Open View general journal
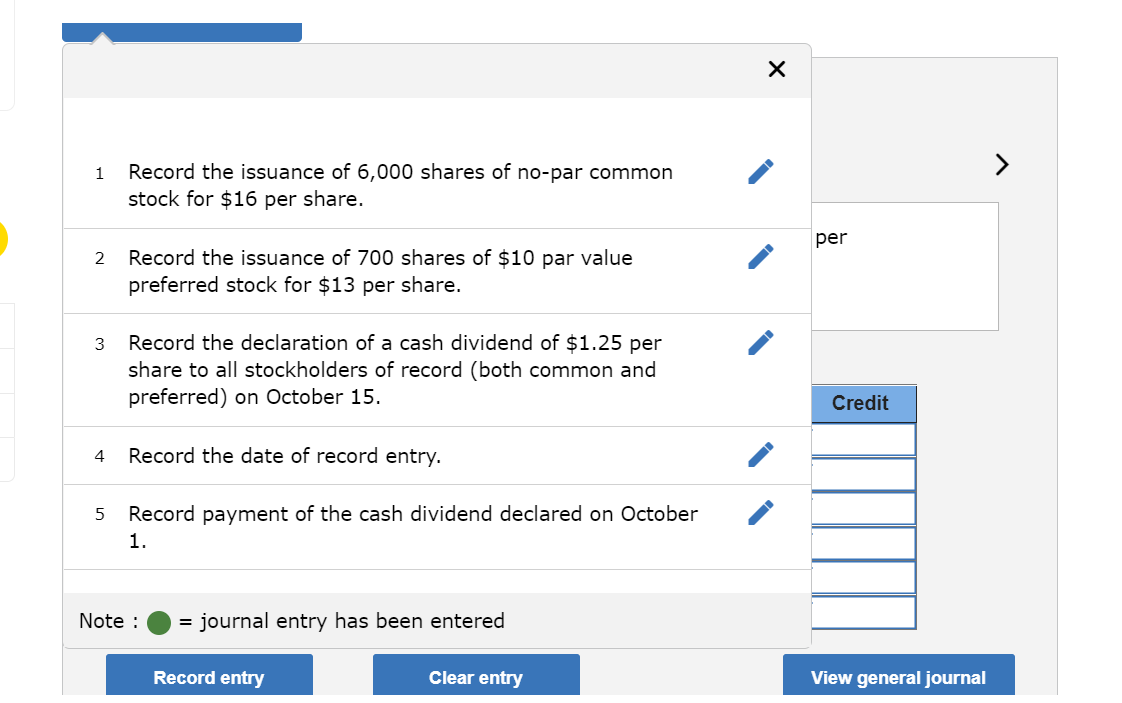Screen dimensions: 1122x703 [898, 677]
